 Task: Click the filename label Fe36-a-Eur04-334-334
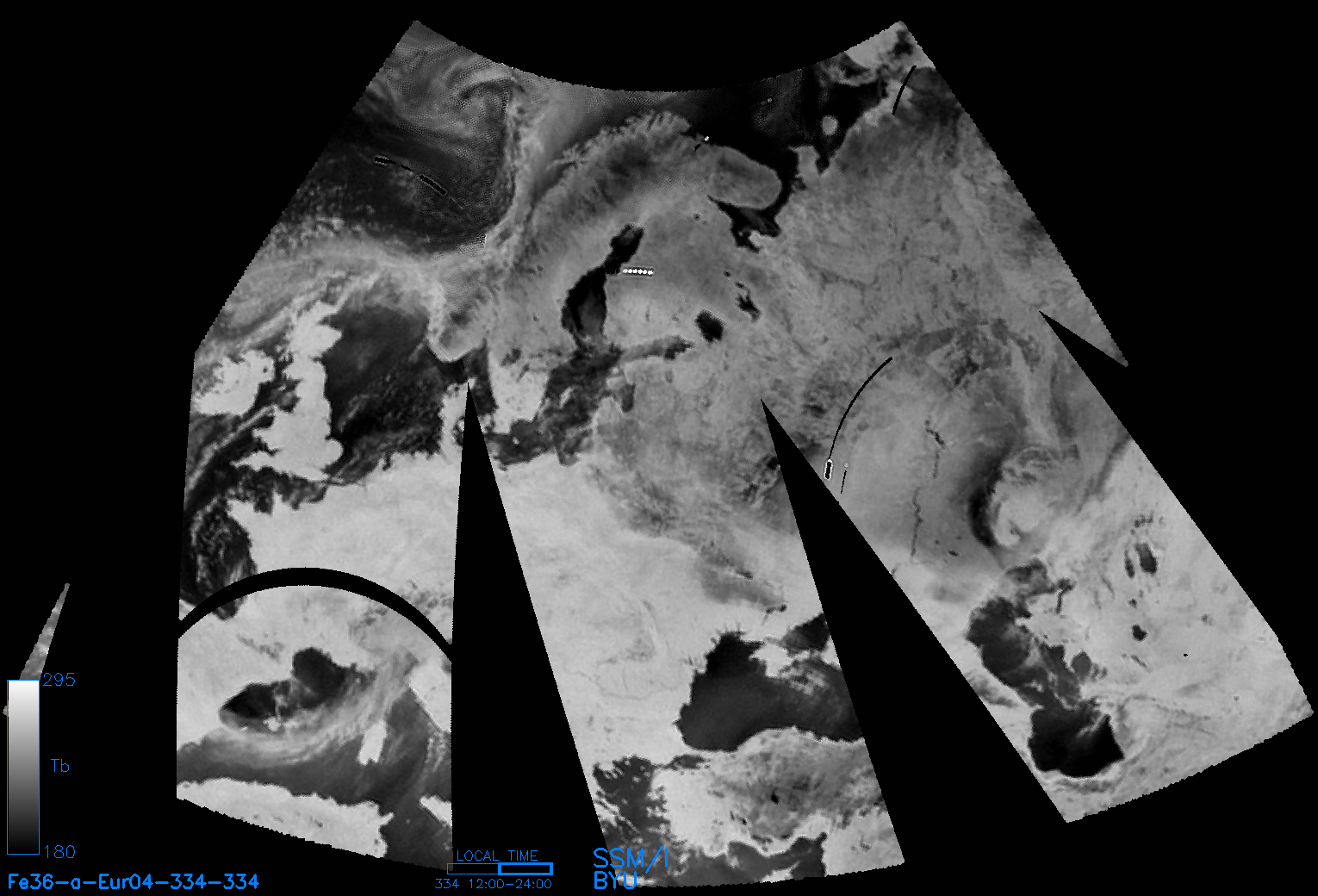point(133,881)
